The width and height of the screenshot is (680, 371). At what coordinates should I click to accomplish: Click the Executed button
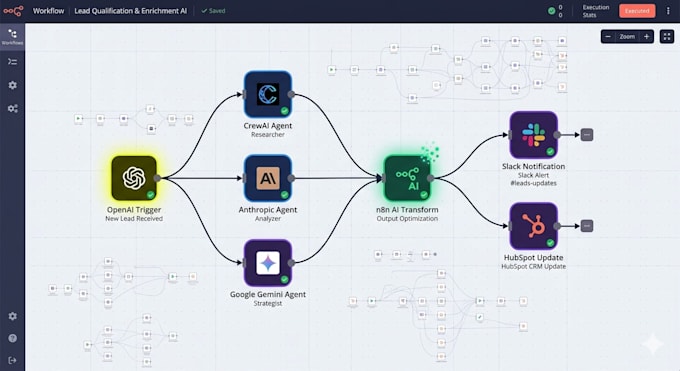[637, 11]
